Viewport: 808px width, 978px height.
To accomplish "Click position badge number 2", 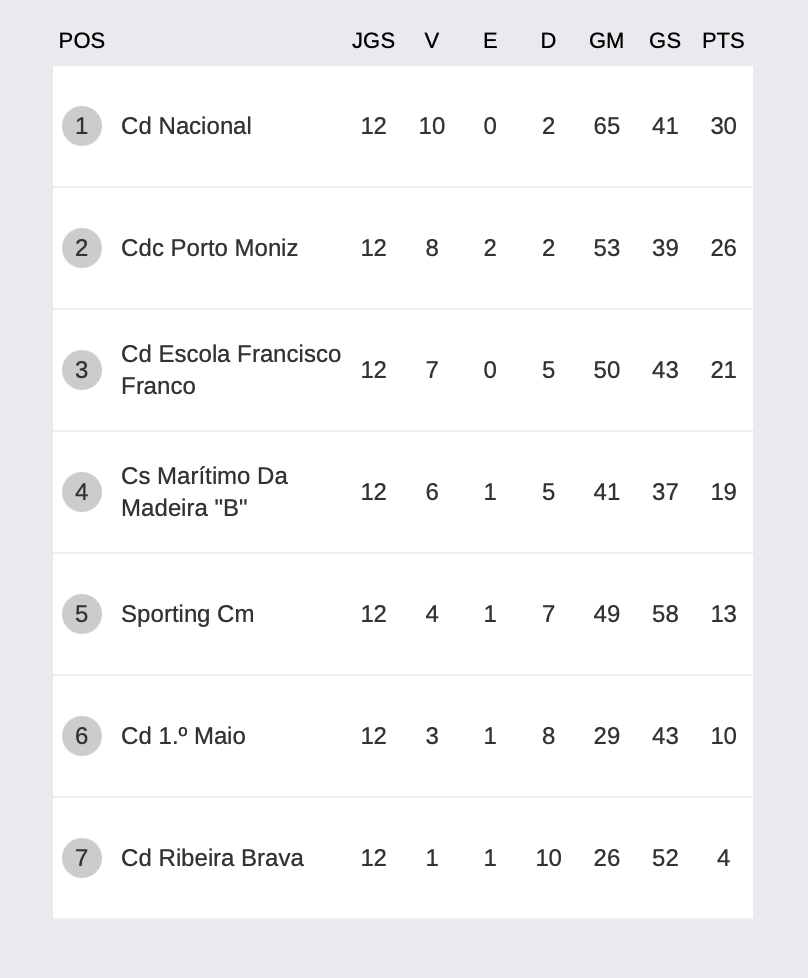I will pos(82,248).
